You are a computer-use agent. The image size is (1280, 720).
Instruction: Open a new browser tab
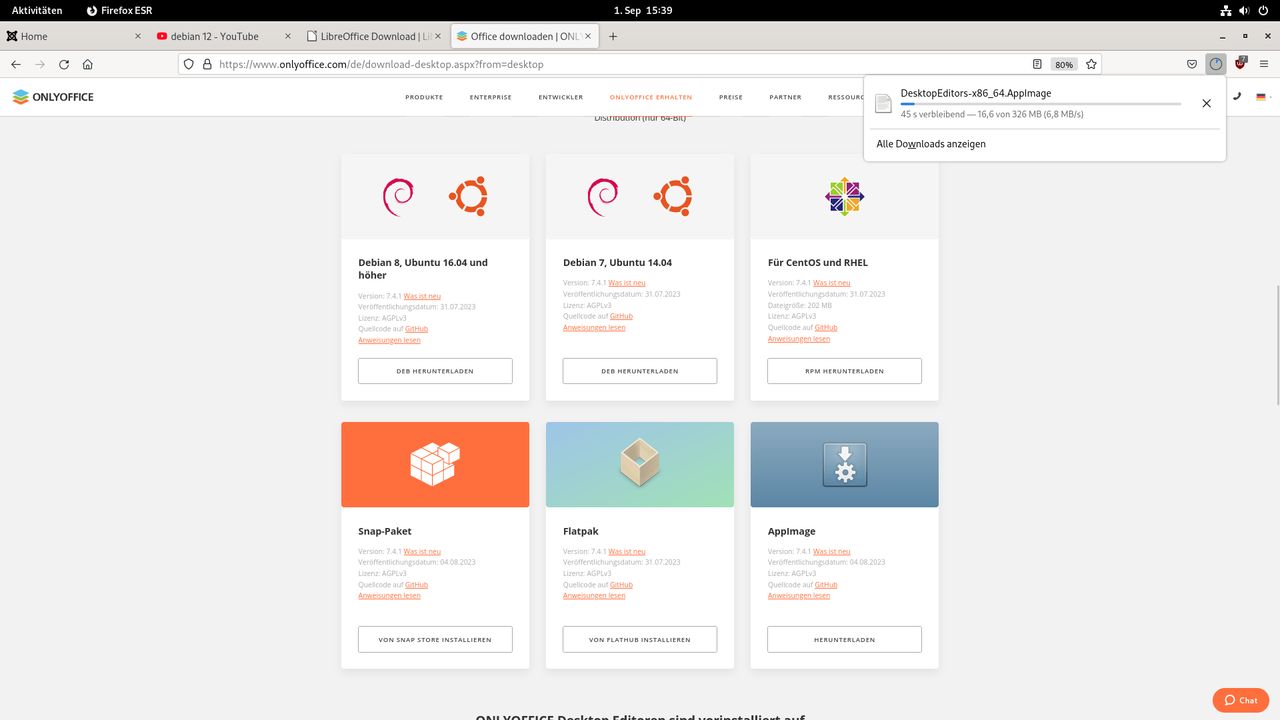613,36
